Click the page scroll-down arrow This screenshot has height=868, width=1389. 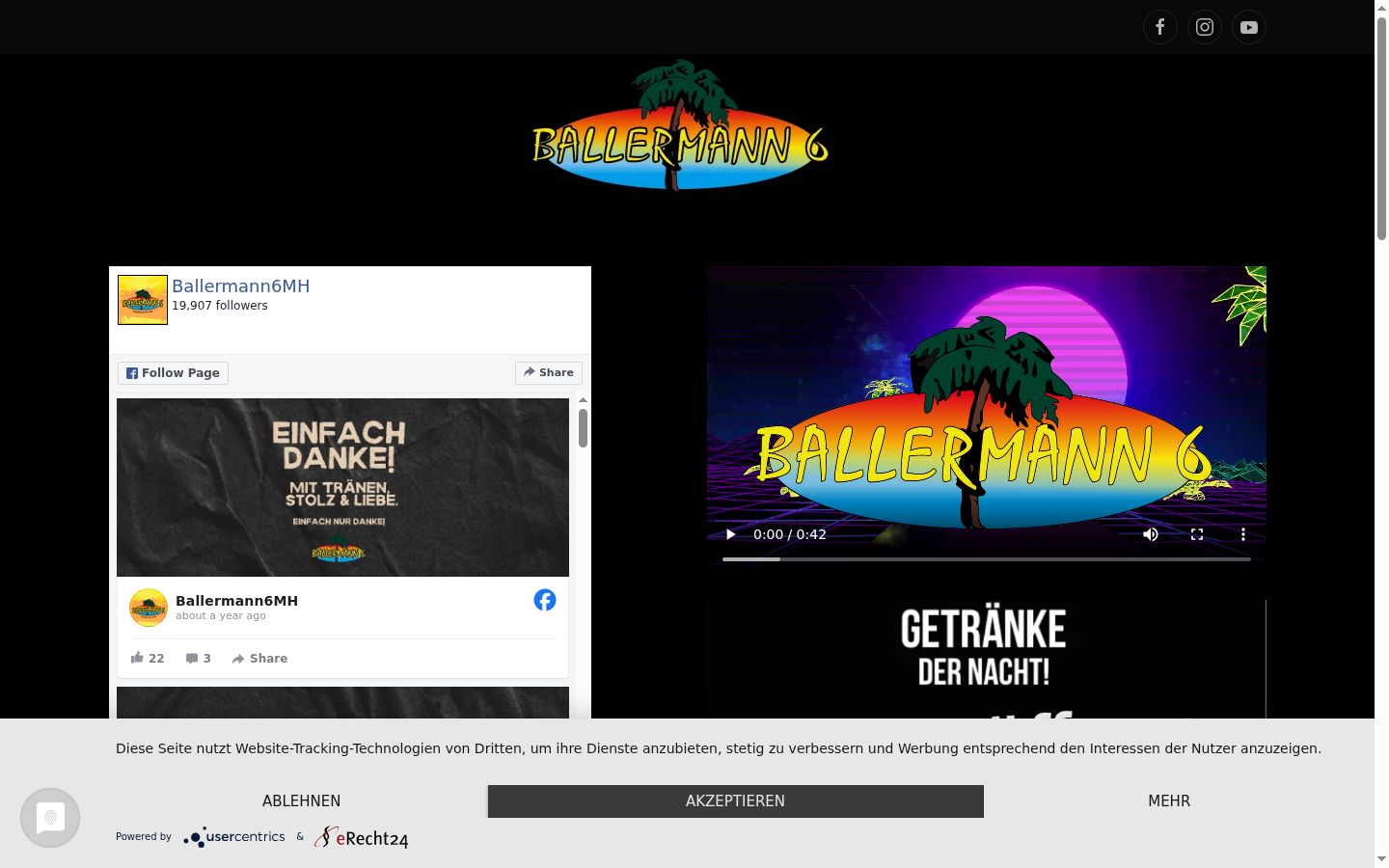point(1381,859)
